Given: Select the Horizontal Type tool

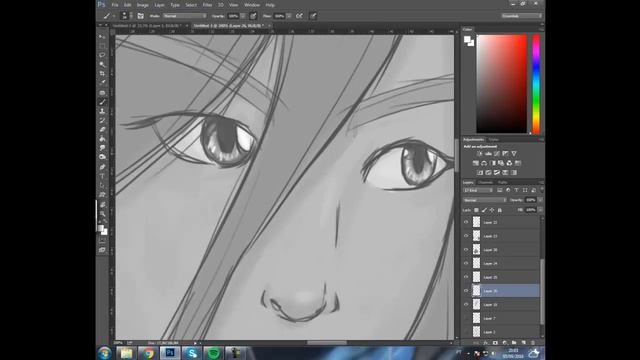Looking at the screenshot, I should tap(102, 176).
